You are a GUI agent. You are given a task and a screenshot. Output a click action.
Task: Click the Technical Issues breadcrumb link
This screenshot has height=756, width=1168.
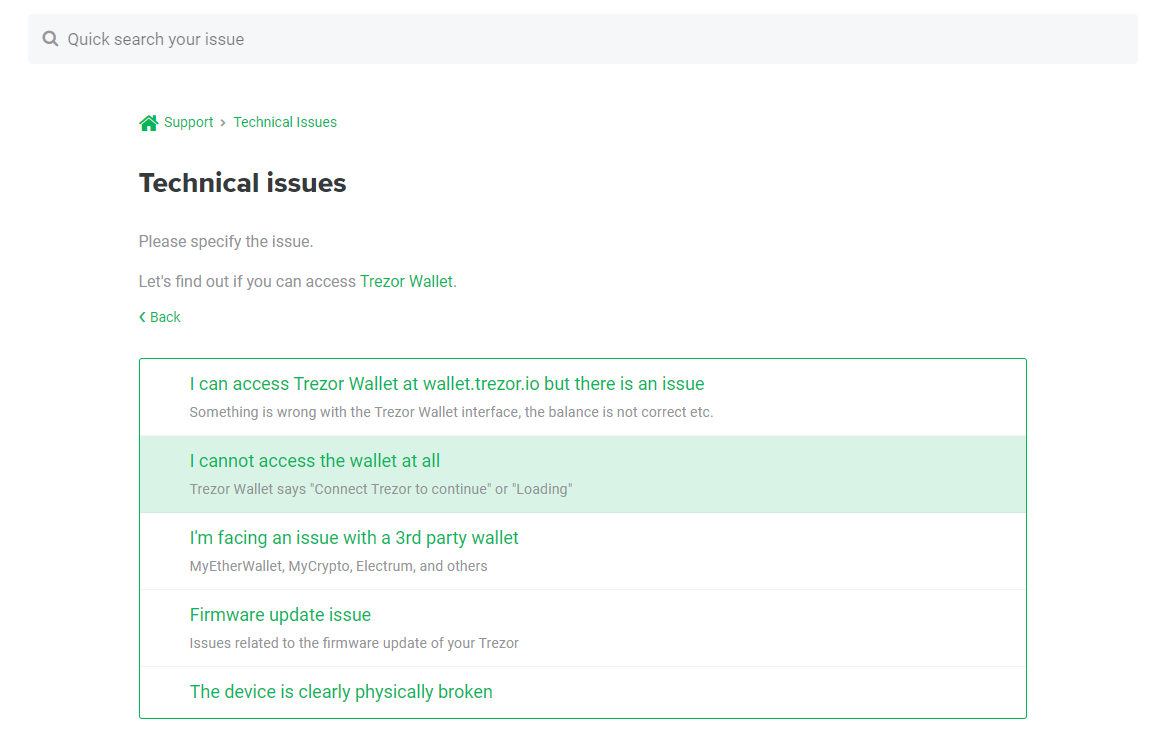click(285, 122)
